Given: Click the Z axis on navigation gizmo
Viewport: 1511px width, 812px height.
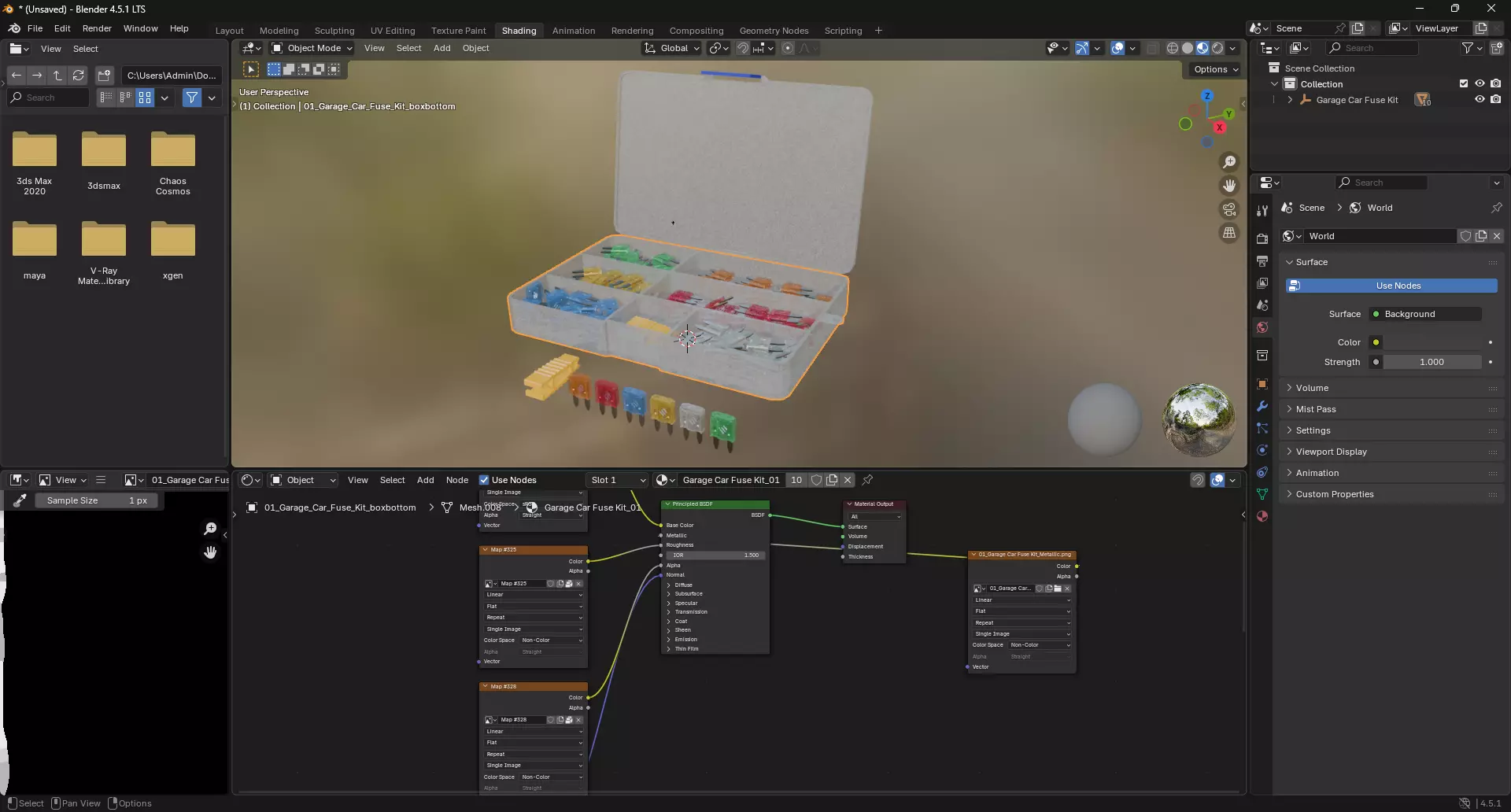Looking at the screenshot, I should point(1206,95).
